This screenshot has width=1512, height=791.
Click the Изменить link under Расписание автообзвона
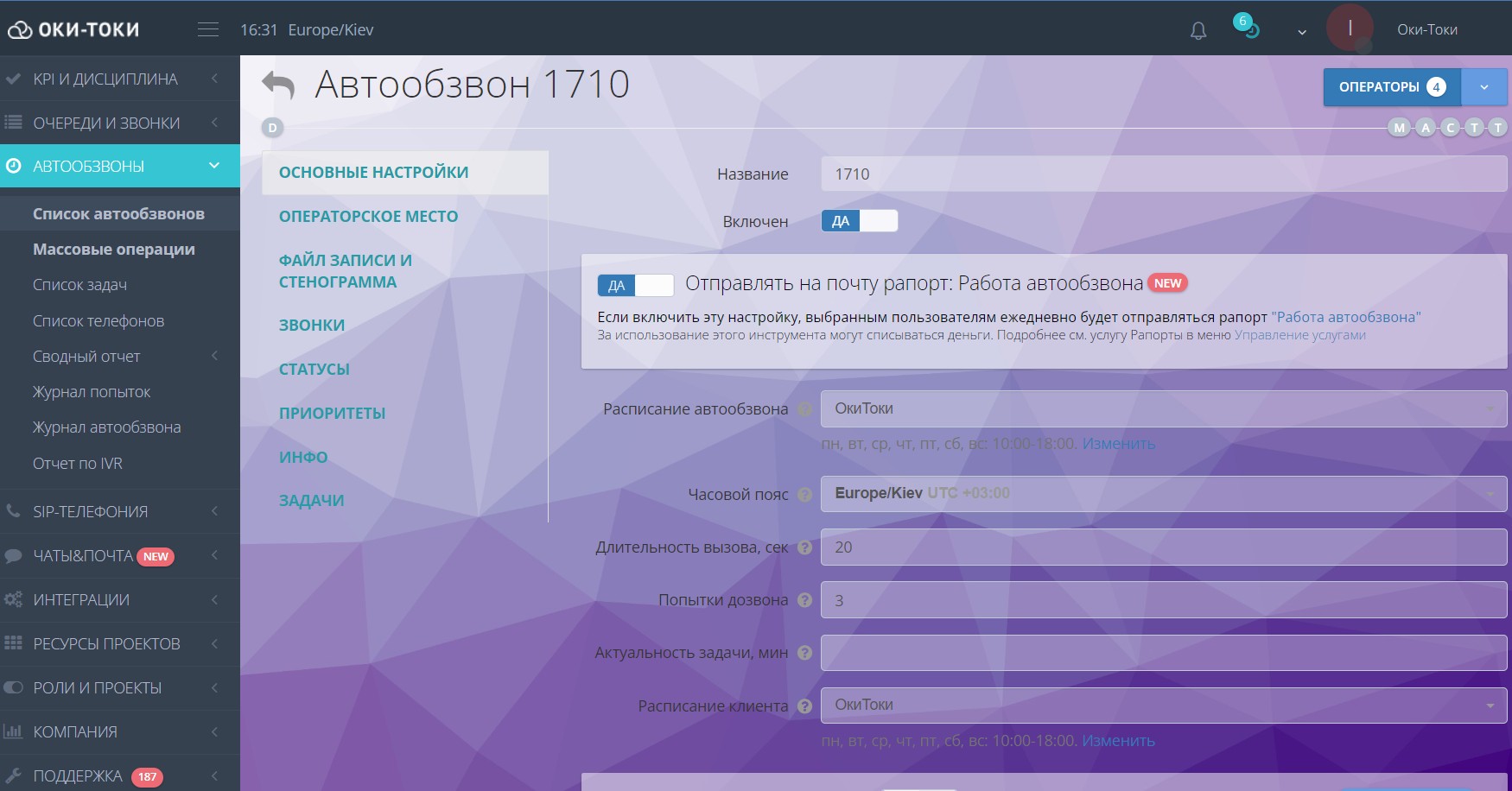click(1118, 444)
